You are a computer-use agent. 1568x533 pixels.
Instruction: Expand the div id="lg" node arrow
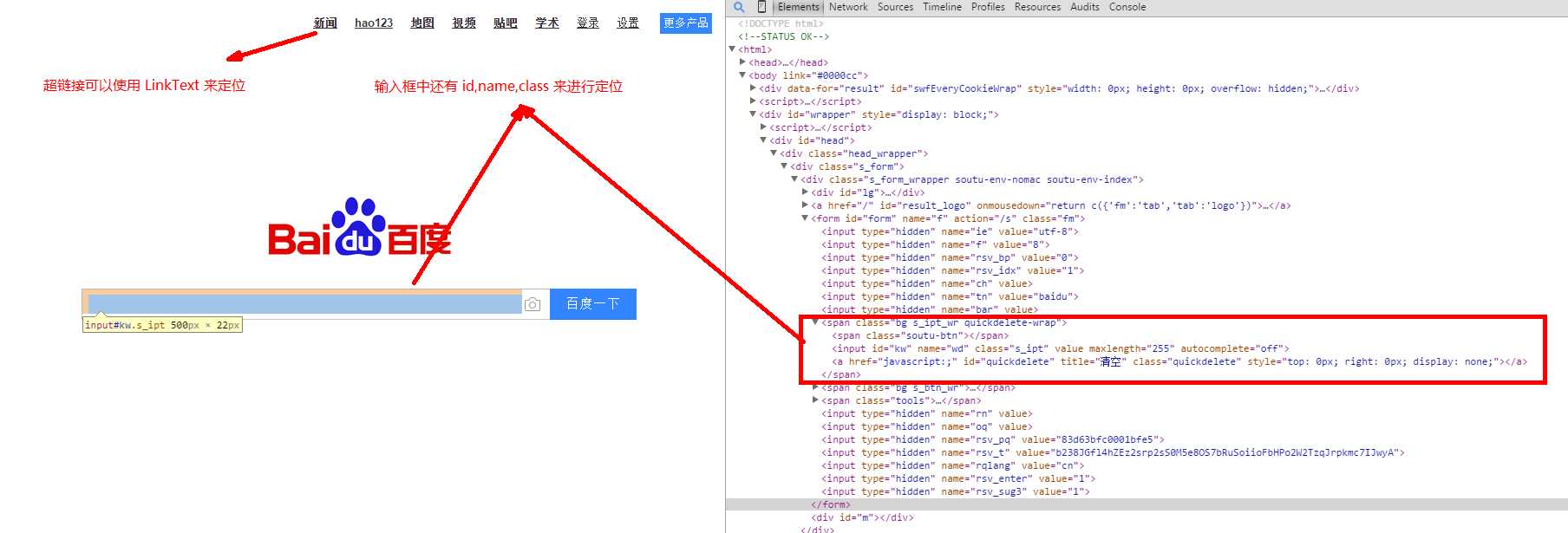click(805, 192)
